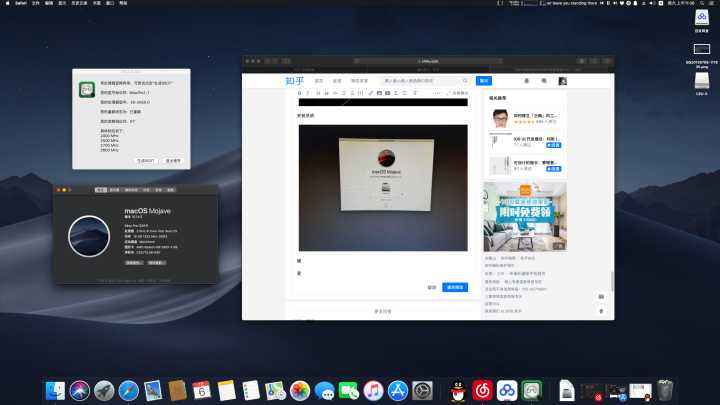Click the Safari address bar
Viewport: 720px width, 405px height.
[428, 61]
